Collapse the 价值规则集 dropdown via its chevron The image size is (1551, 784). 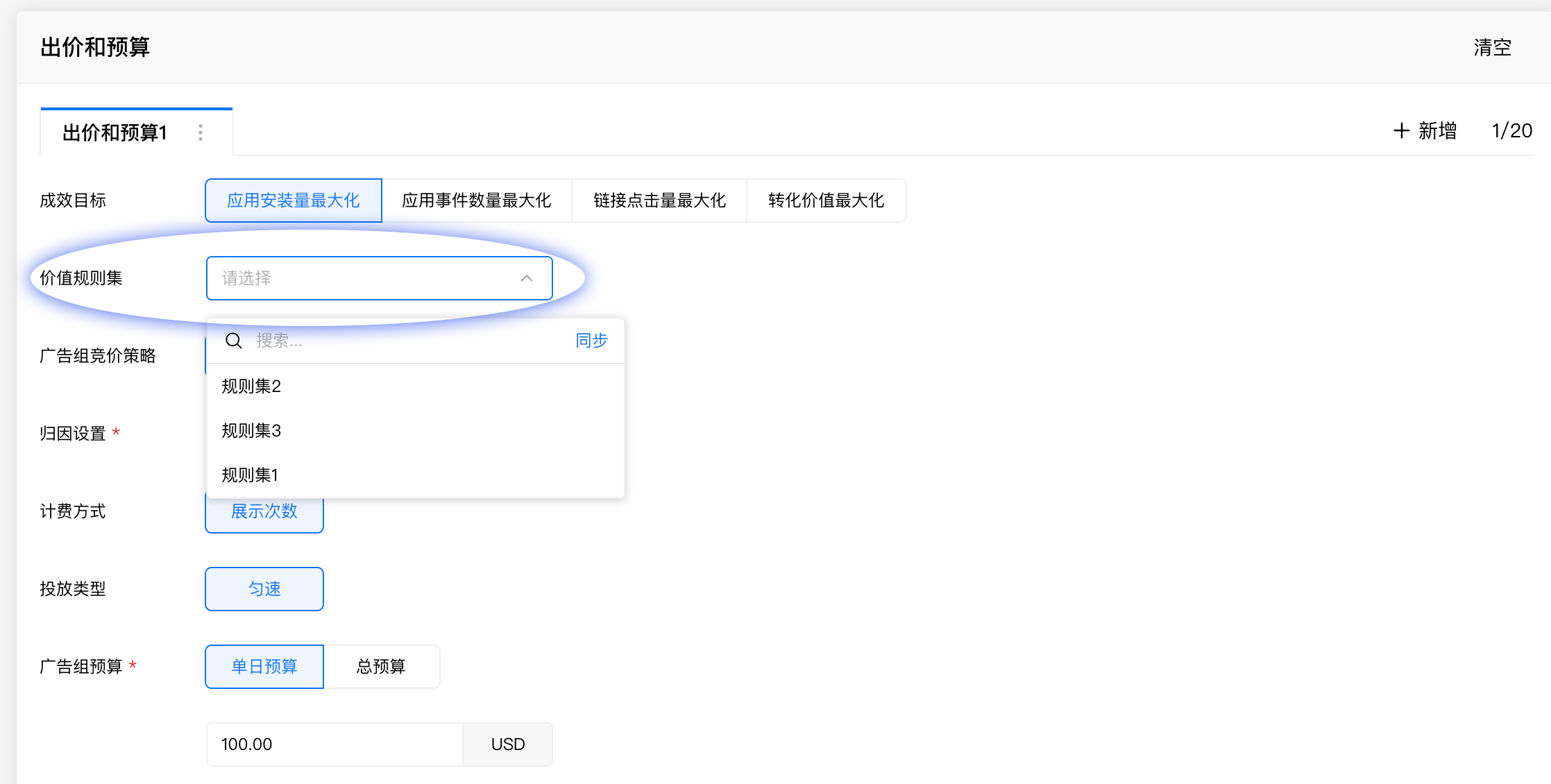tap(526, 278)
